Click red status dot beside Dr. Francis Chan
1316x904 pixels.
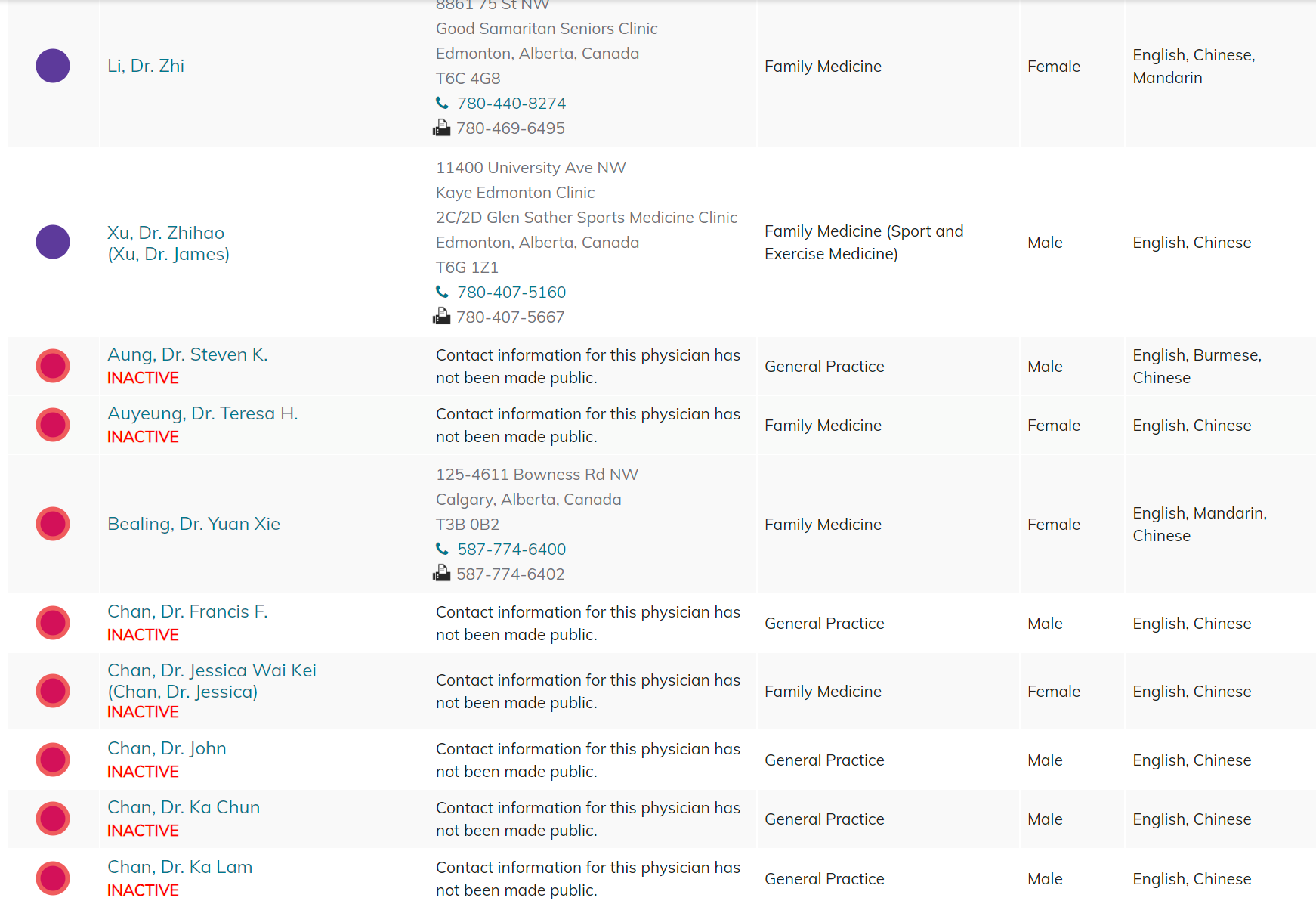pos(53,623)
